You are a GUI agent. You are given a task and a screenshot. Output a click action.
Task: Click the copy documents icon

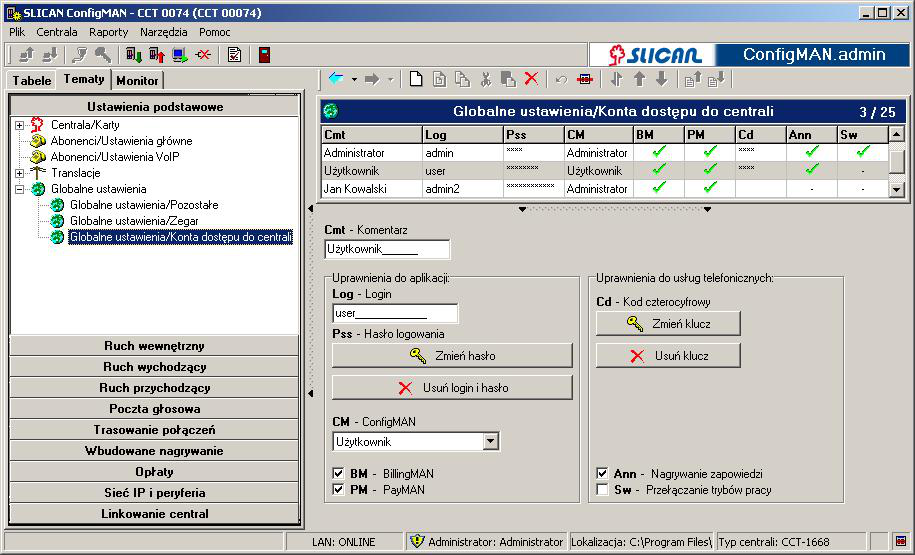click(x=462, y=79)
